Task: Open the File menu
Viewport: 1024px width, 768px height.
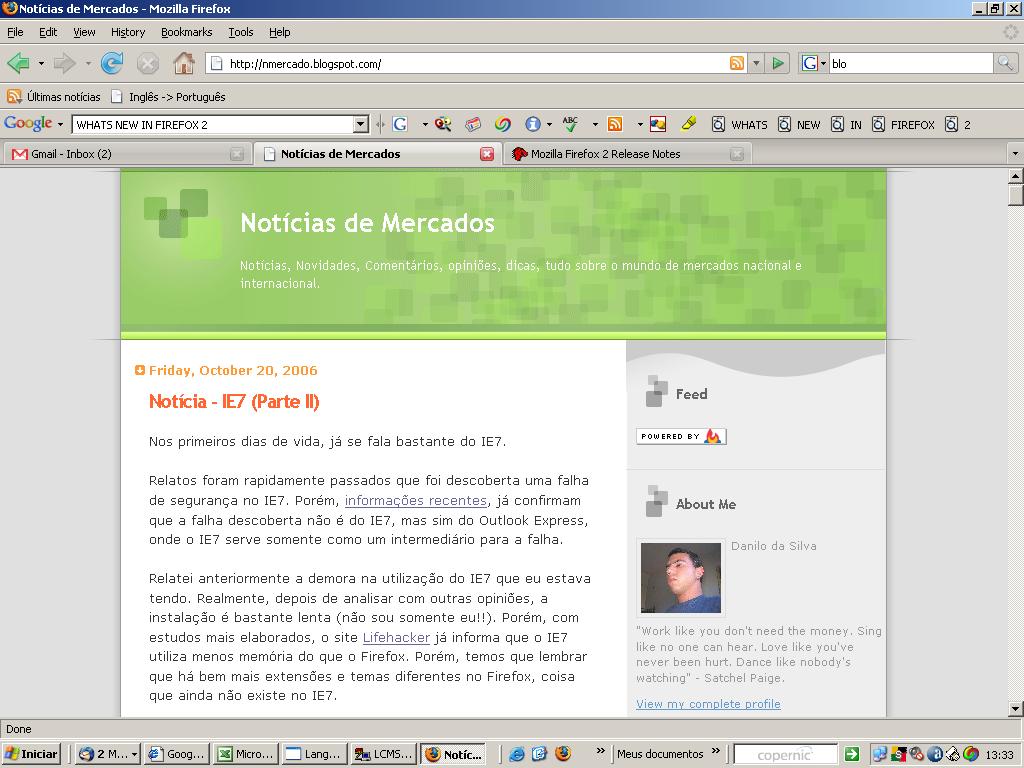Action: [x=15, y=32]
